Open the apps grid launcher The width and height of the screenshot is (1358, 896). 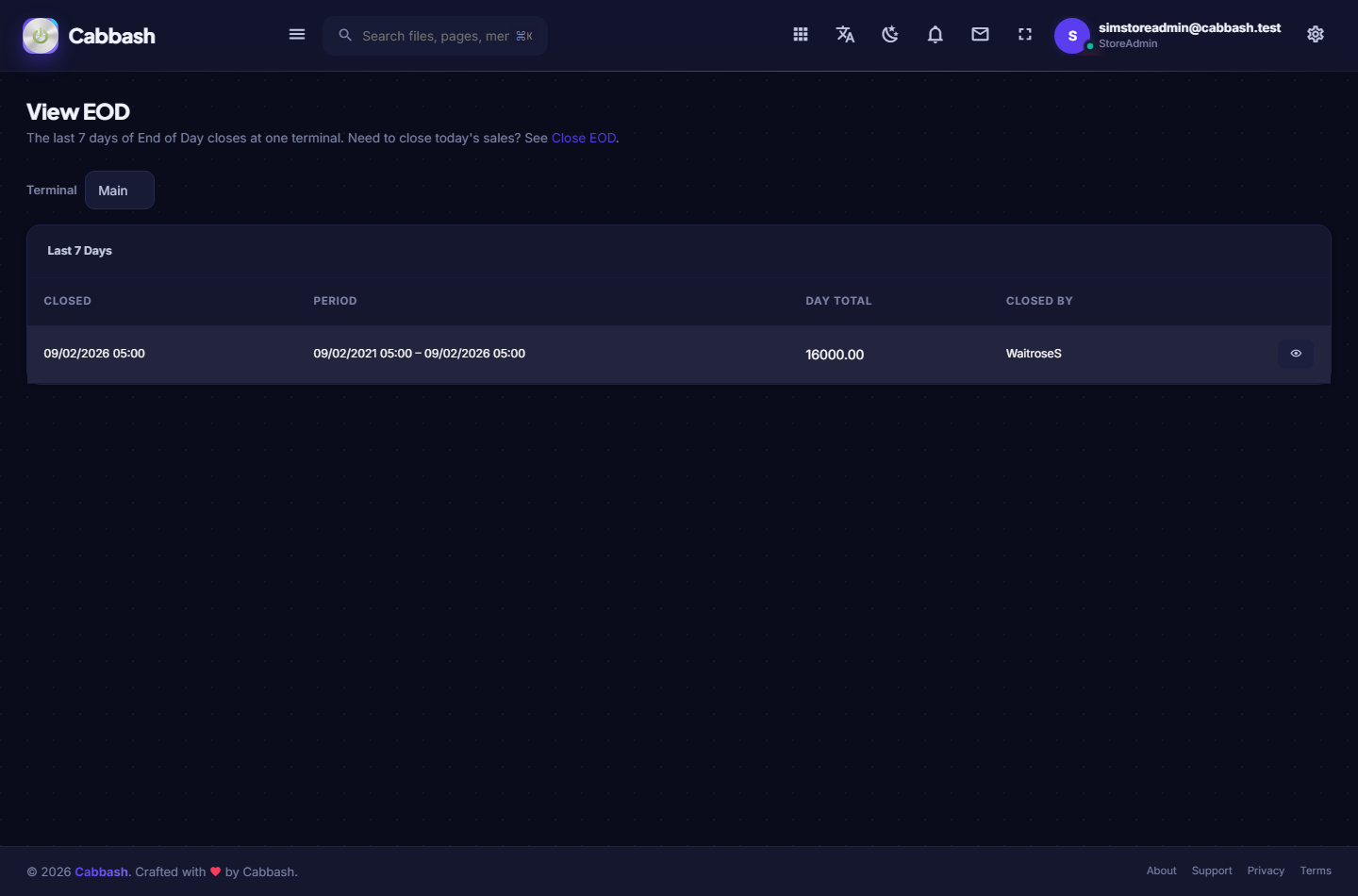coord(801,35)
